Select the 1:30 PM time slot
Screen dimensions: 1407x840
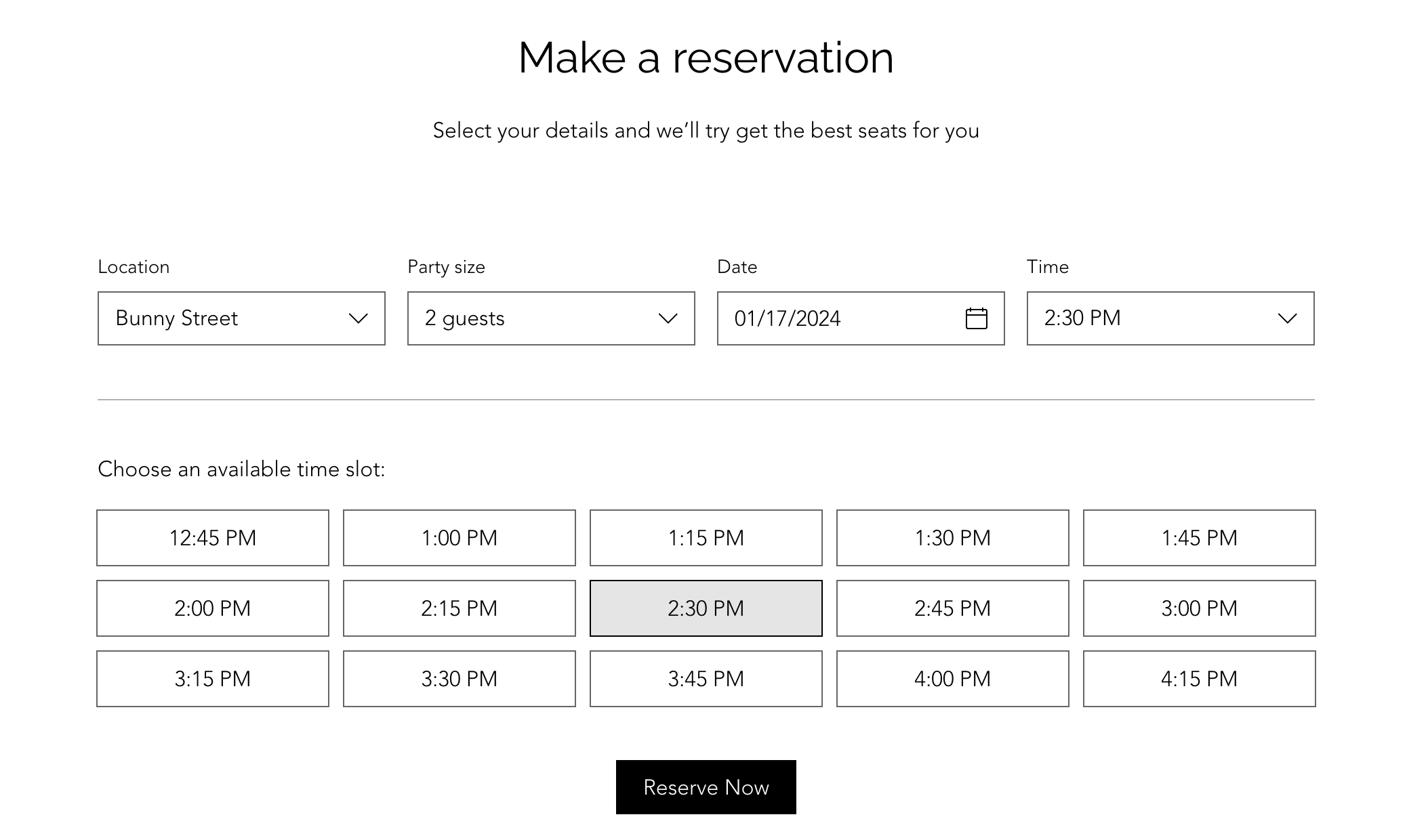pos(951,537)
